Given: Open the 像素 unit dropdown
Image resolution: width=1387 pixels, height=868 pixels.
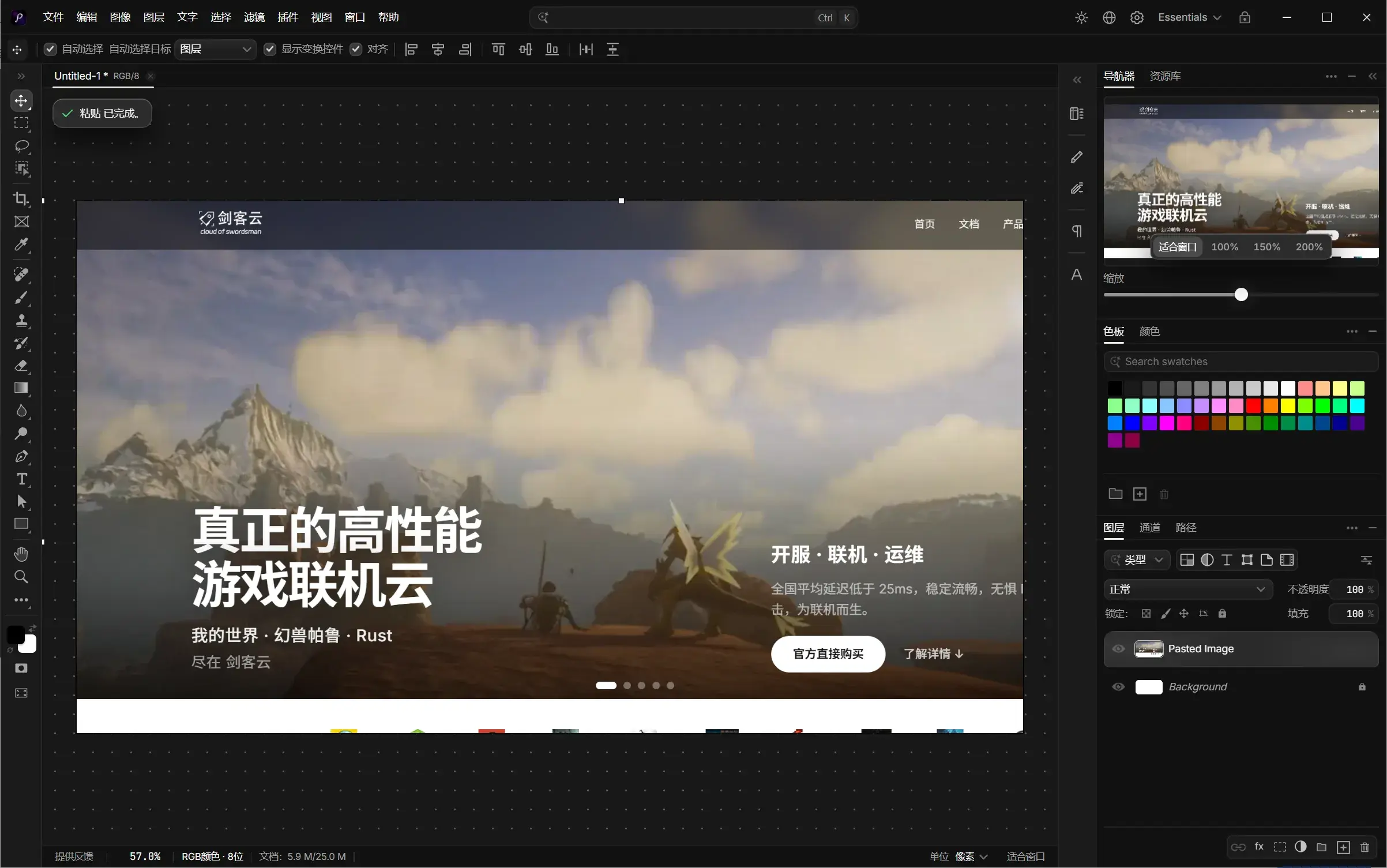Looking at the screenshot, I should coord(971,856).
